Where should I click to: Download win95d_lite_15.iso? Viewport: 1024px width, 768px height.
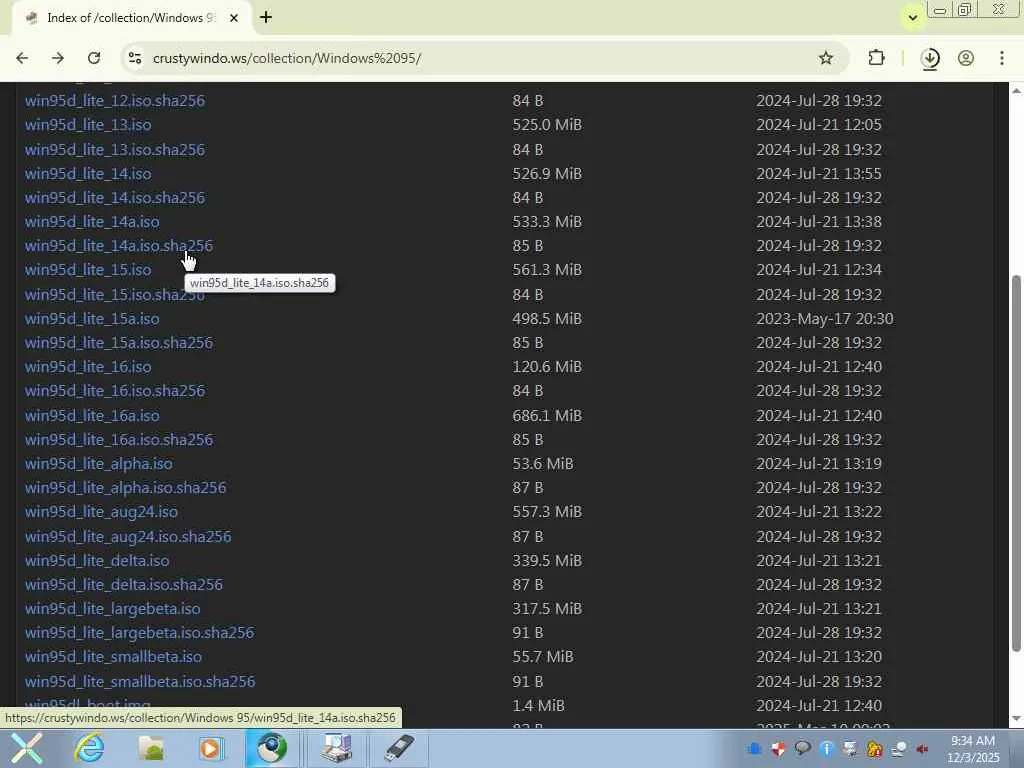pyautogui.click(x=88, y=270)
